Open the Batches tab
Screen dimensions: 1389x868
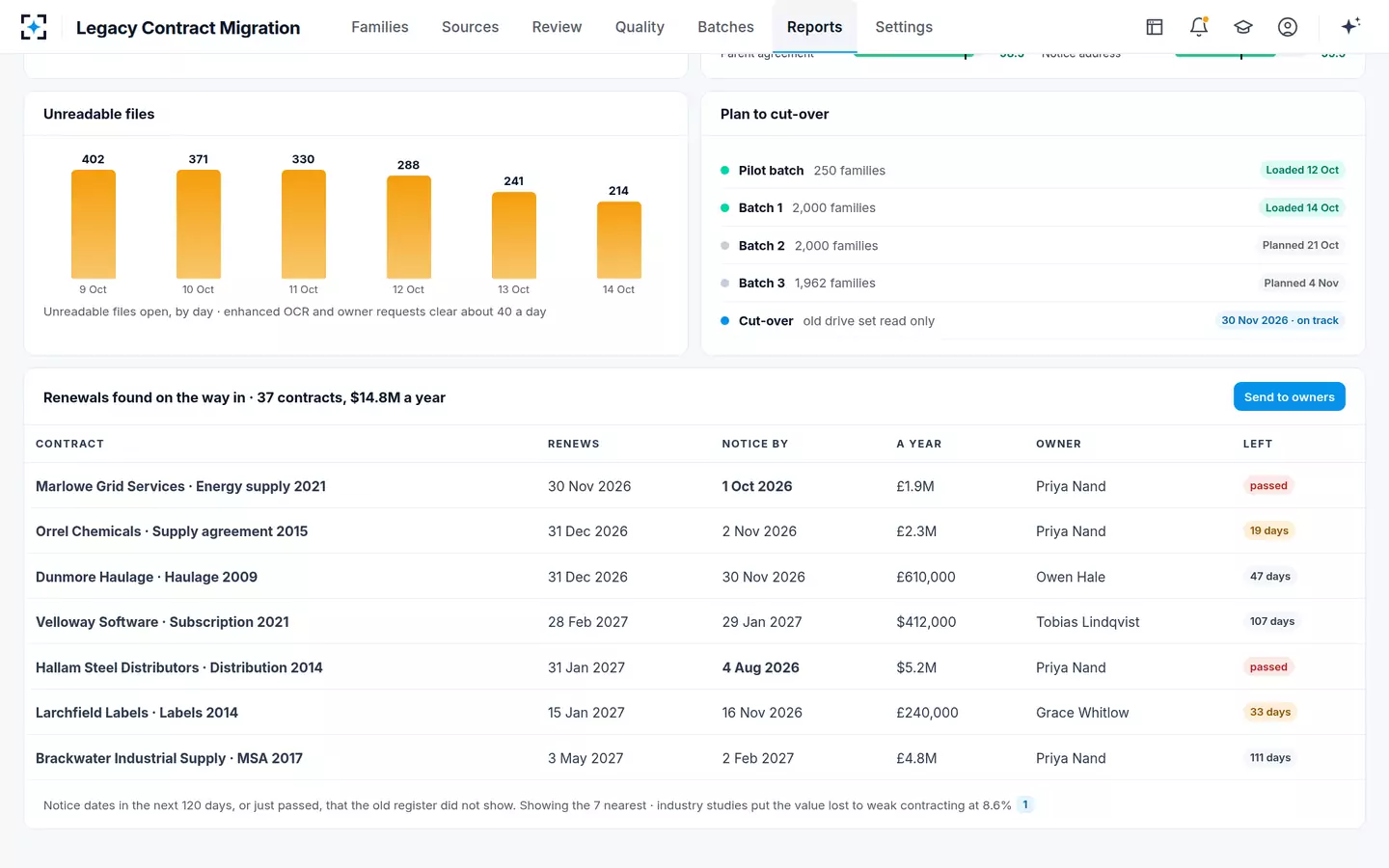click(725, 27)
